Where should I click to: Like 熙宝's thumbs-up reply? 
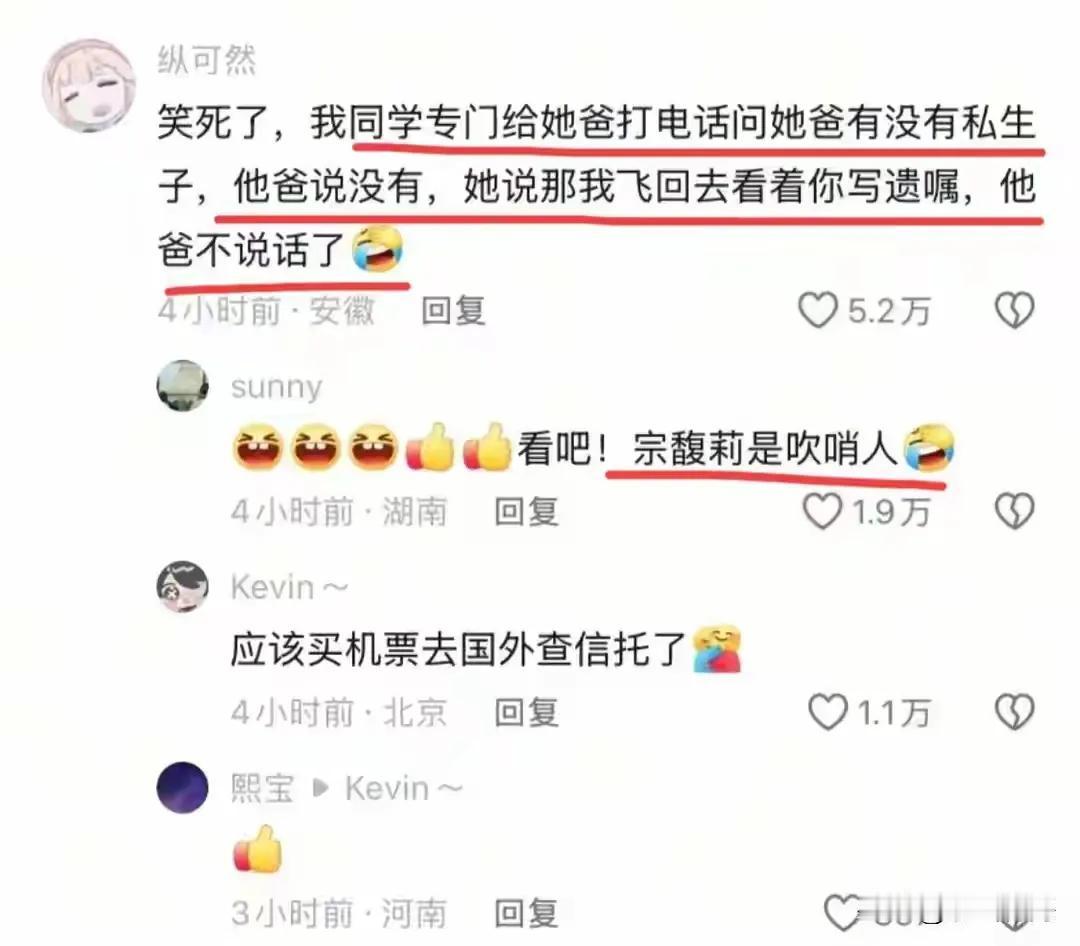pyautogui.click(x=844, y=913)
